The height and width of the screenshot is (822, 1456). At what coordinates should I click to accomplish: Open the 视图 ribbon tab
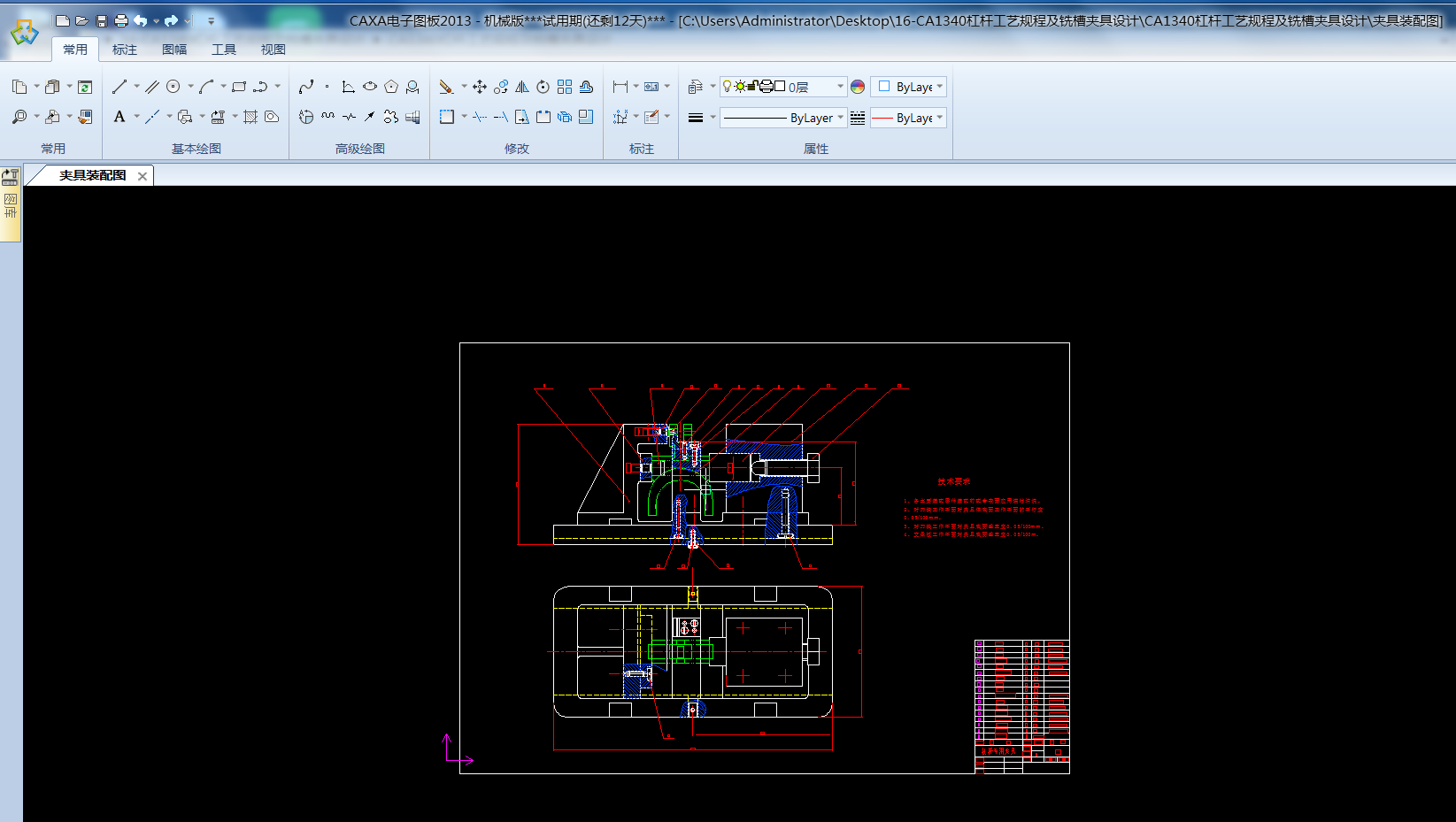(273, 50)
